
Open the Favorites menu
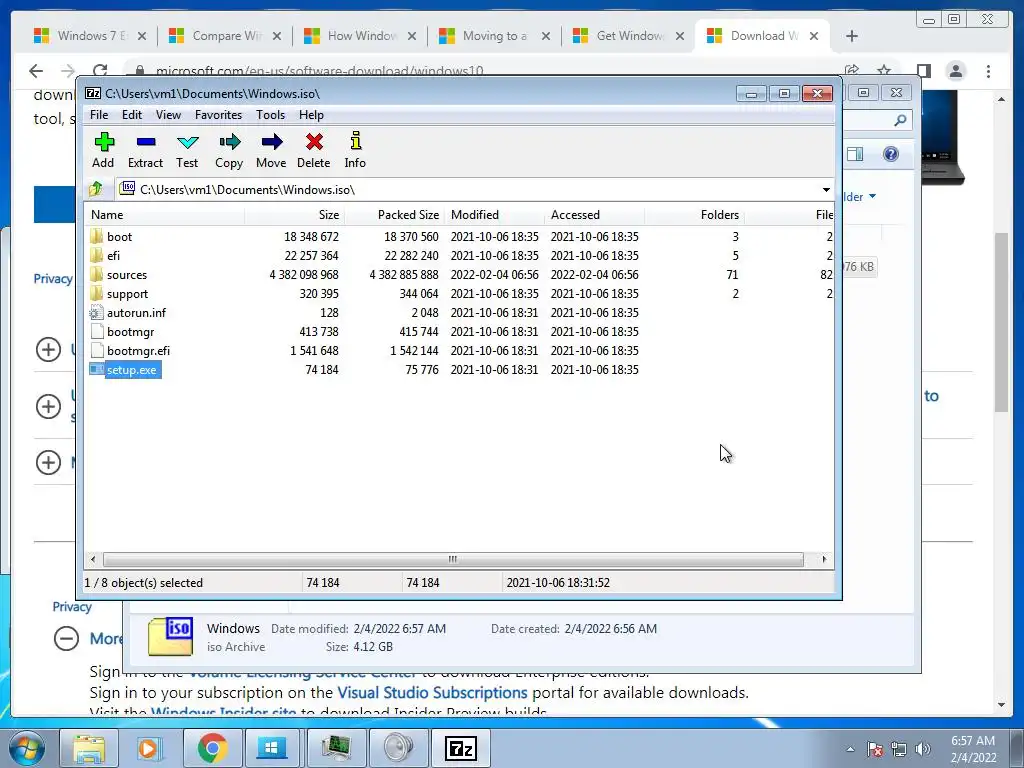tap(218, 115)
